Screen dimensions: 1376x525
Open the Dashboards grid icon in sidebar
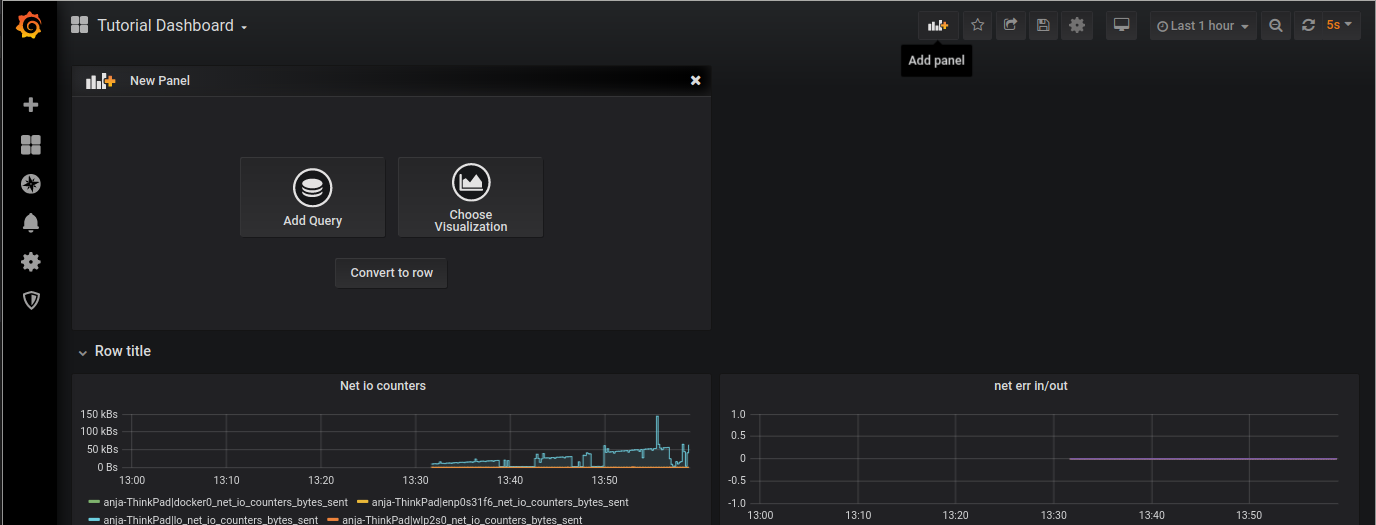pyautogui.click(x=31, y=145)
